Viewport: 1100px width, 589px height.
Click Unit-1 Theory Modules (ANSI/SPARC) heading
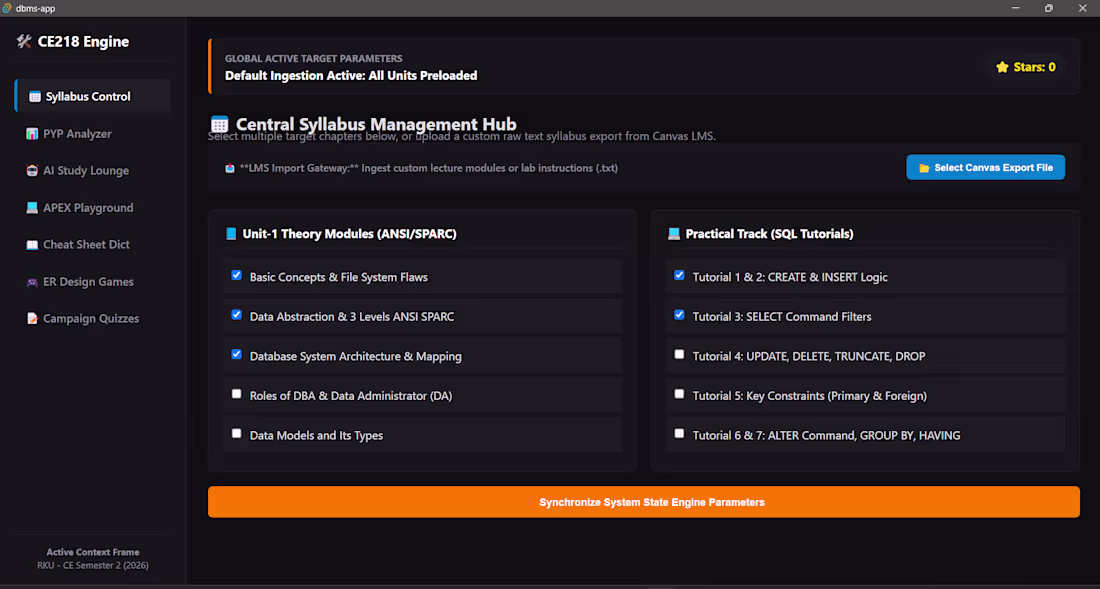(x=349, y=234)
